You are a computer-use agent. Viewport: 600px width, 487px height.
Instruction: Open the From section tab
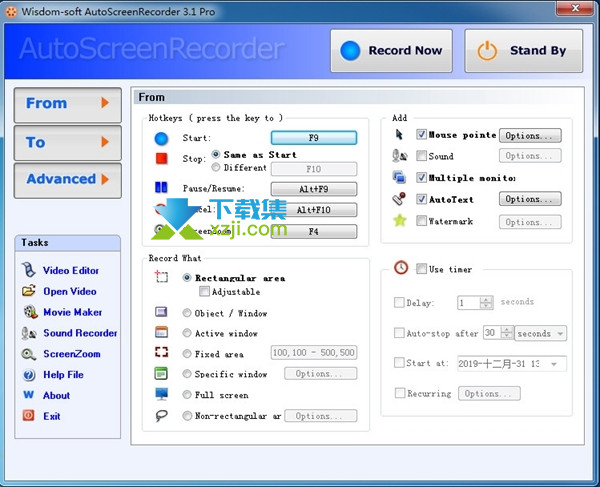68,104
